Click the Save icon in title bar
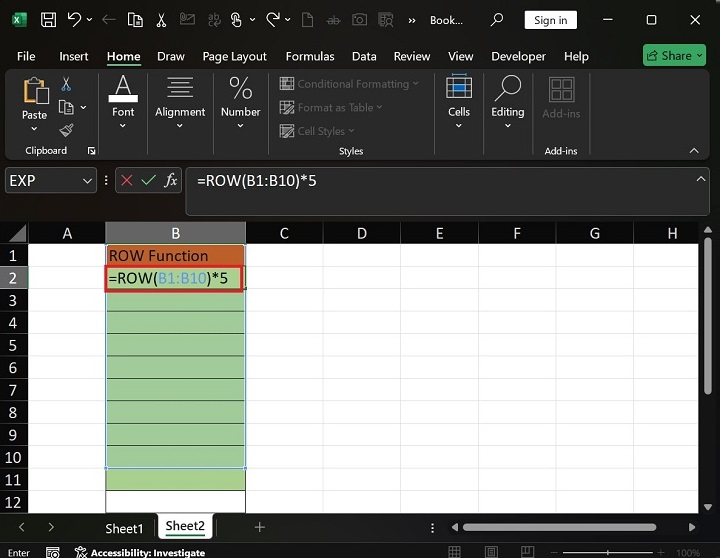 point(48,20)
